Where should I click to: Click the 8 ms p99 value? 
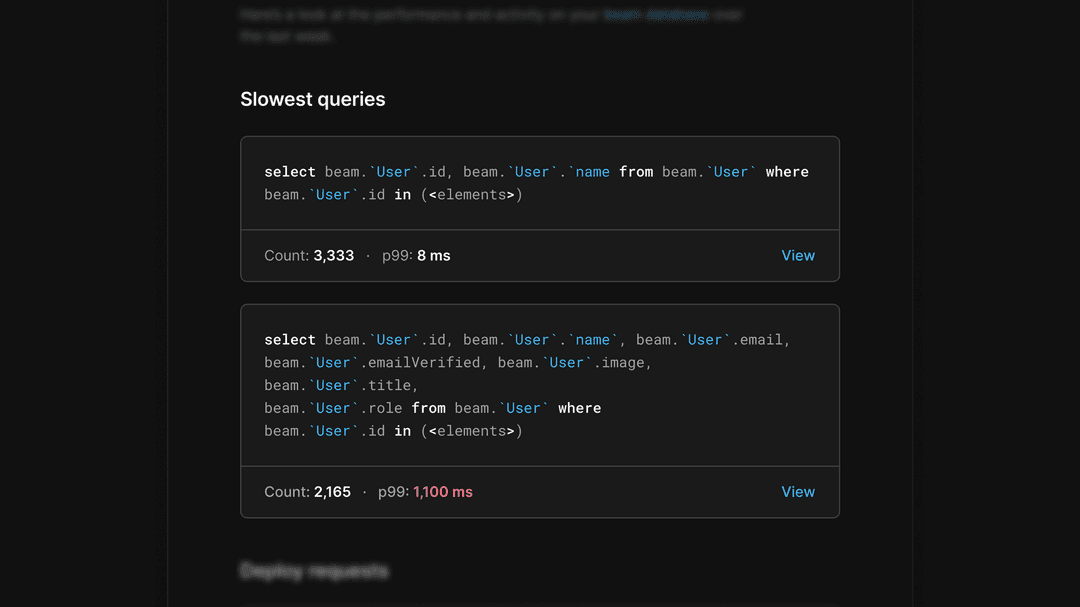tap(433, 255)
